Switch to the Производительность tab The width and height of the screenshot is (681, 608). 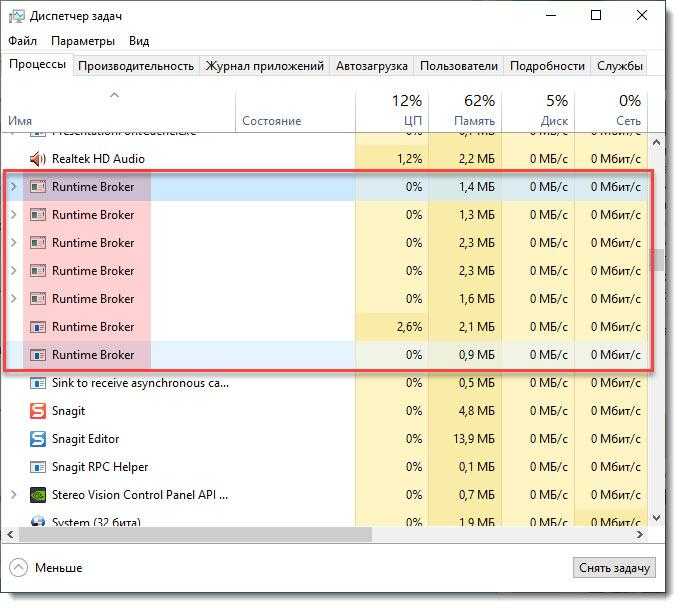pos(136,66)
